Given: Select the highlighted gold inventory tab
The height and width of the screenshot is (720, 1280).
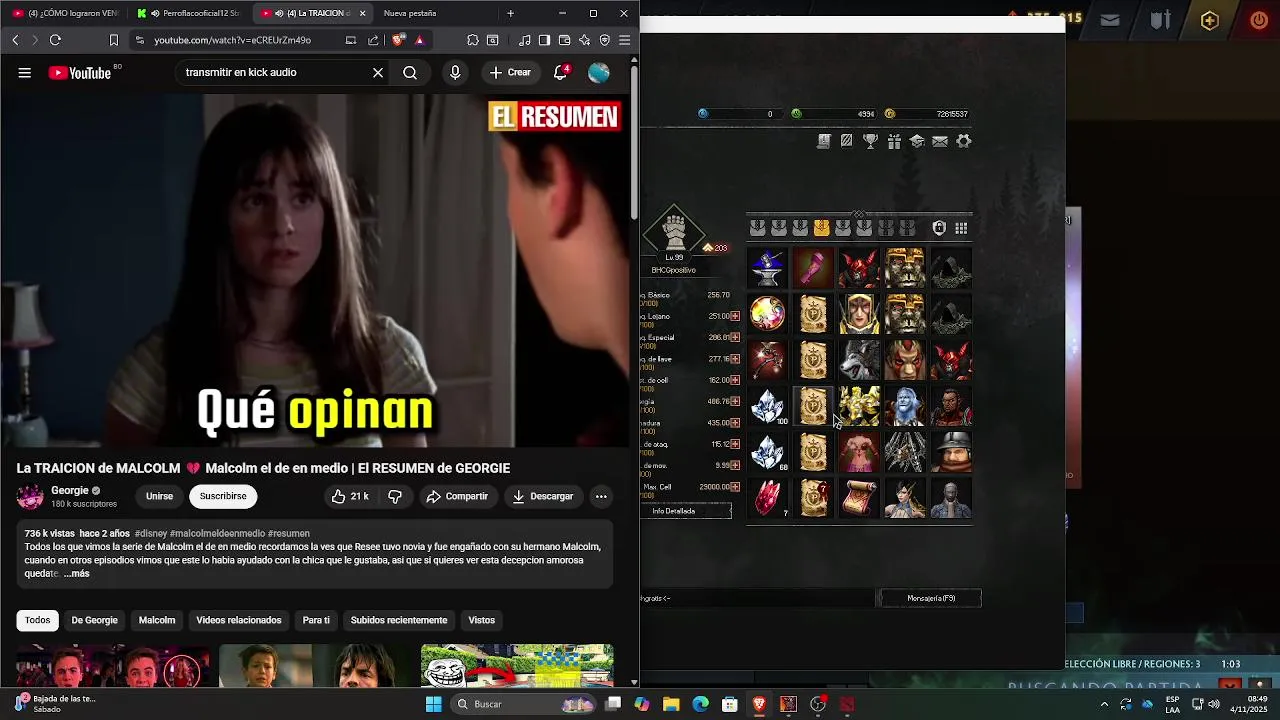Looking at the screenshot, I should click(x=821, y=228).
